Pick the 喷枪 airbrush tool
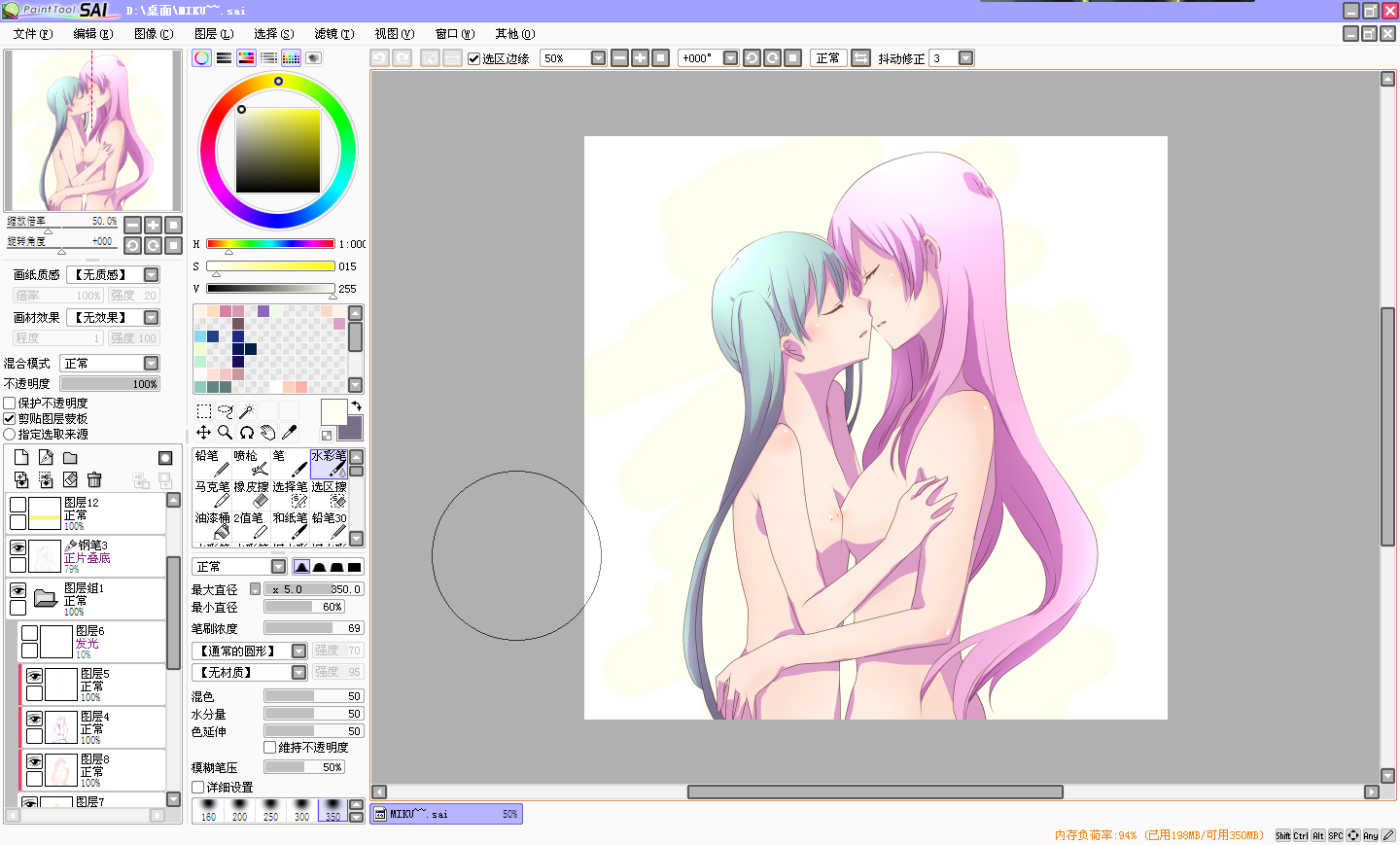This screenshot has width=1400, height=845. pyautogui.click(x=251, y=463)
